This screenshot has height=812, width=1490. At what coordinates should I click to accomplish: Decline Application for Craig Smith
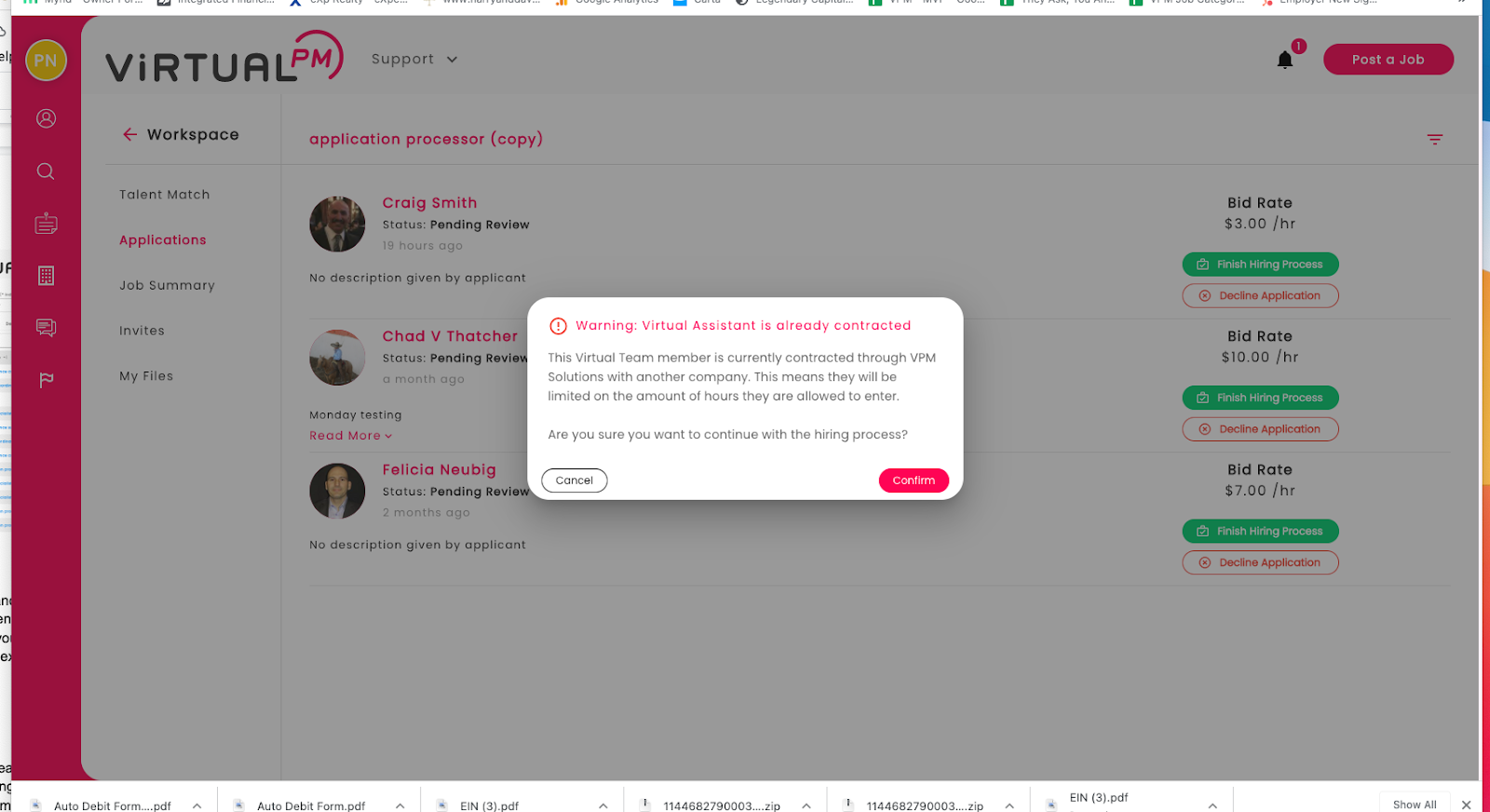[1260, 296]
